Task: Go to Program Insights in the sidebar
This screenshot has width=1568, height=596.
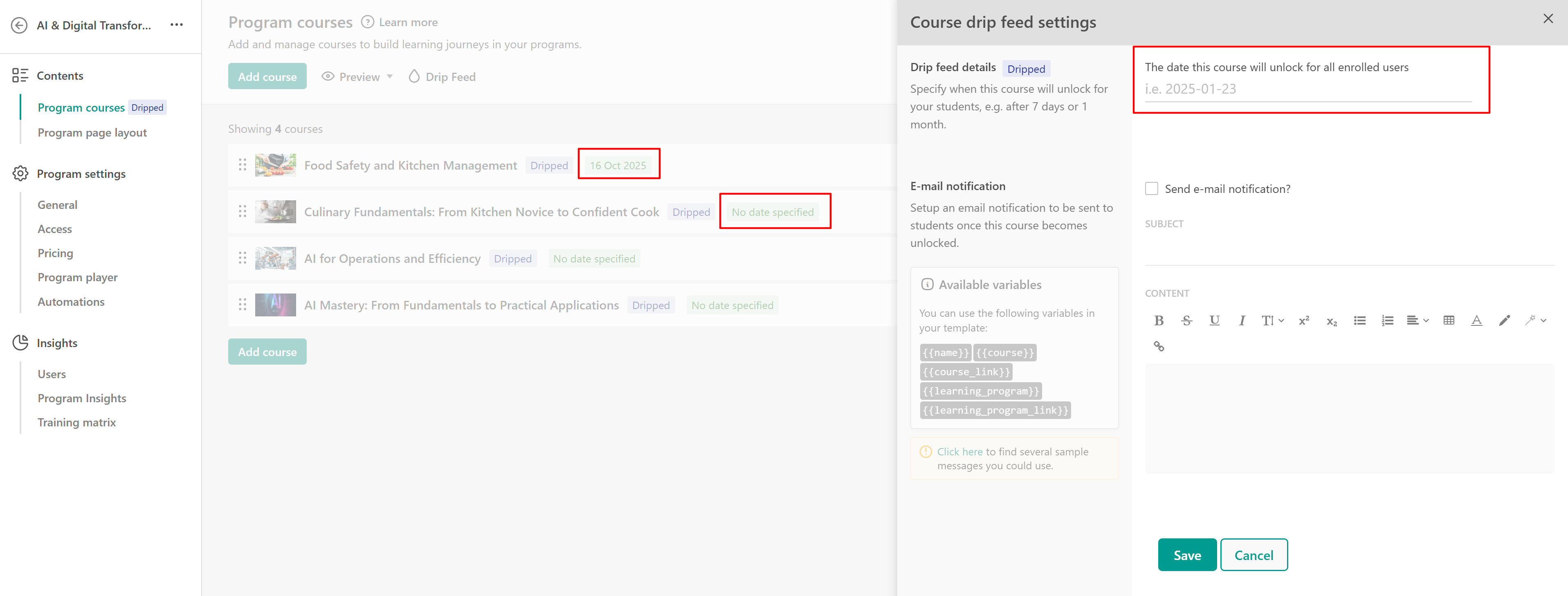Action: [81, 398]
